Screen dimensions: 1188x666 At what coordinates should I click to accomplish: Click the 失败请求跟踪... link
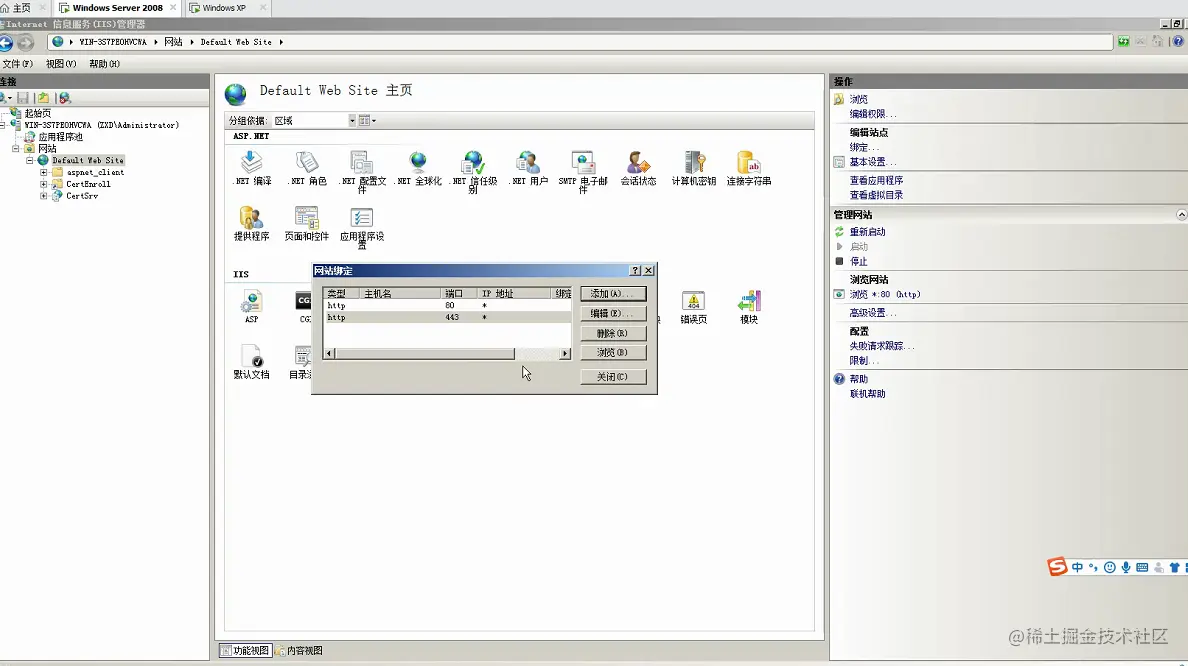point(881,346)
